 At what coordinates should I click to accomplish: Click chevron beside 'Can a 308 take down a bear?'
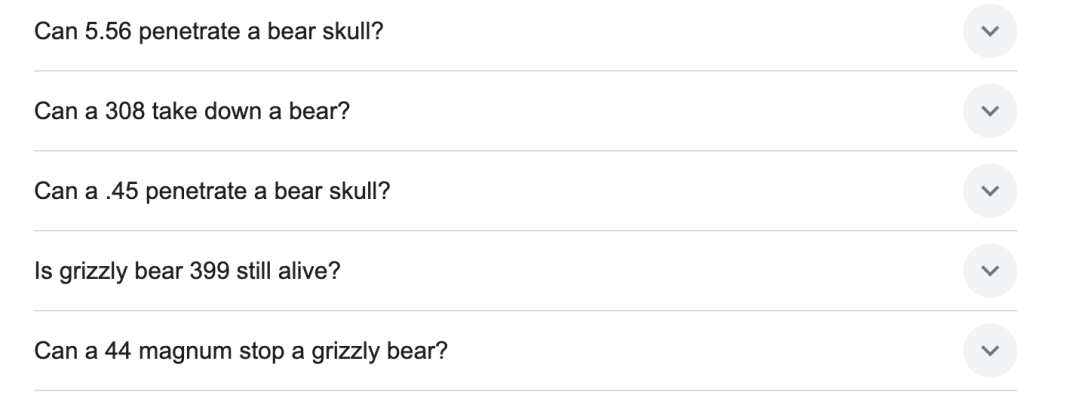(x=990, y=111)
